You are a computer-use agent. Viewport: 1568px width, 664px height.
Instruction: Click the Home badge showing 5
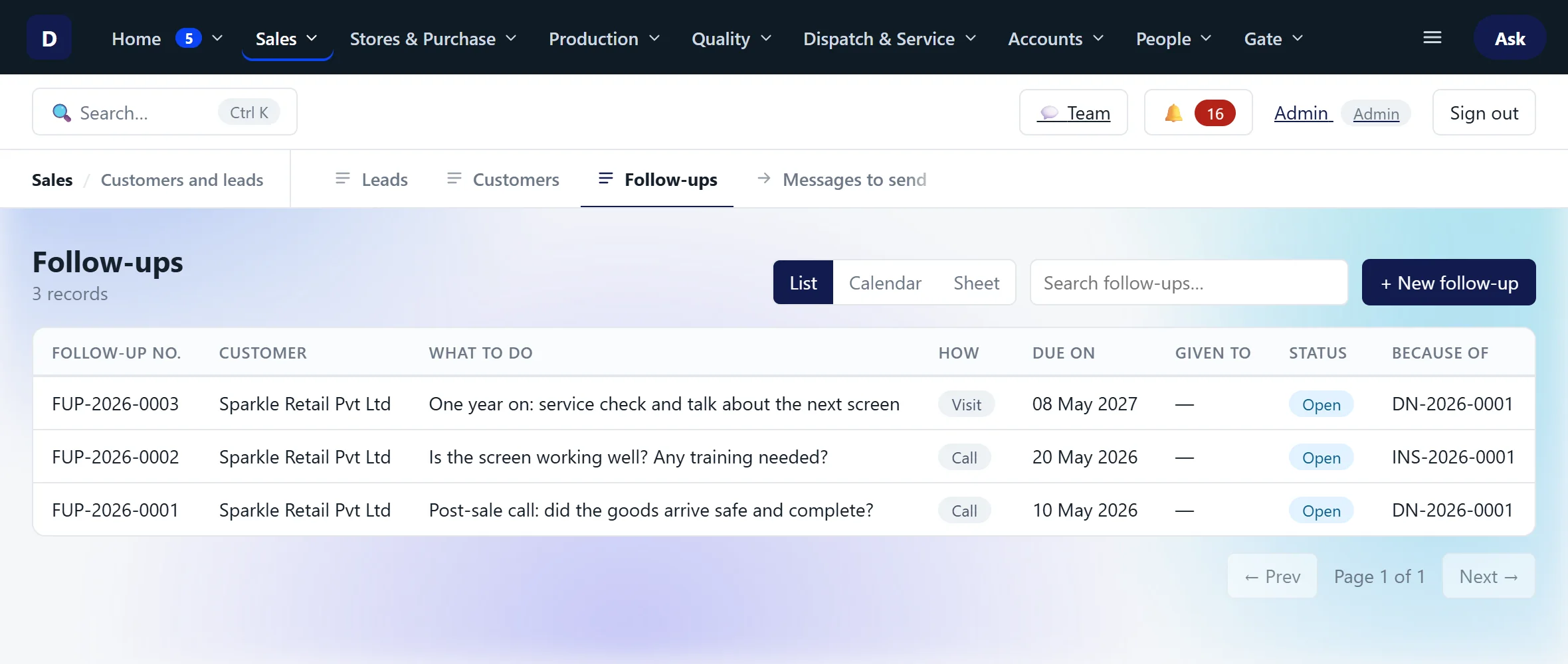point(189,39)
